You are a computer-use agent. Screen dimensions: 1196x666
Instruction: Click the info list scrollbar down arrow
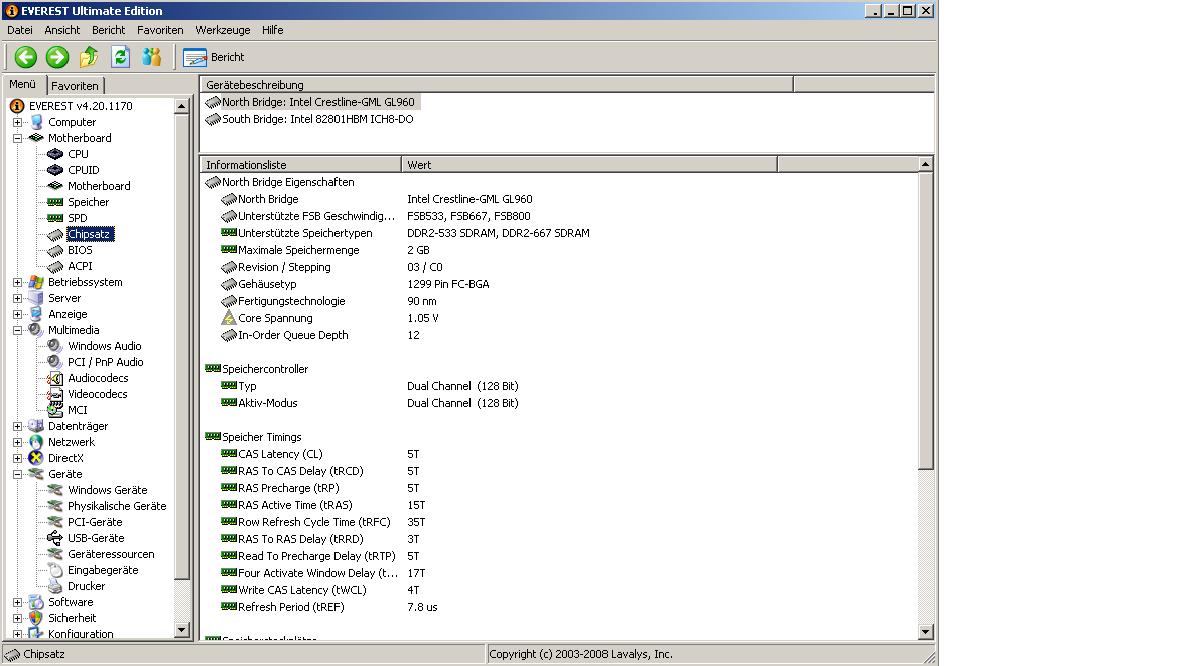click(x=925, y=632)
